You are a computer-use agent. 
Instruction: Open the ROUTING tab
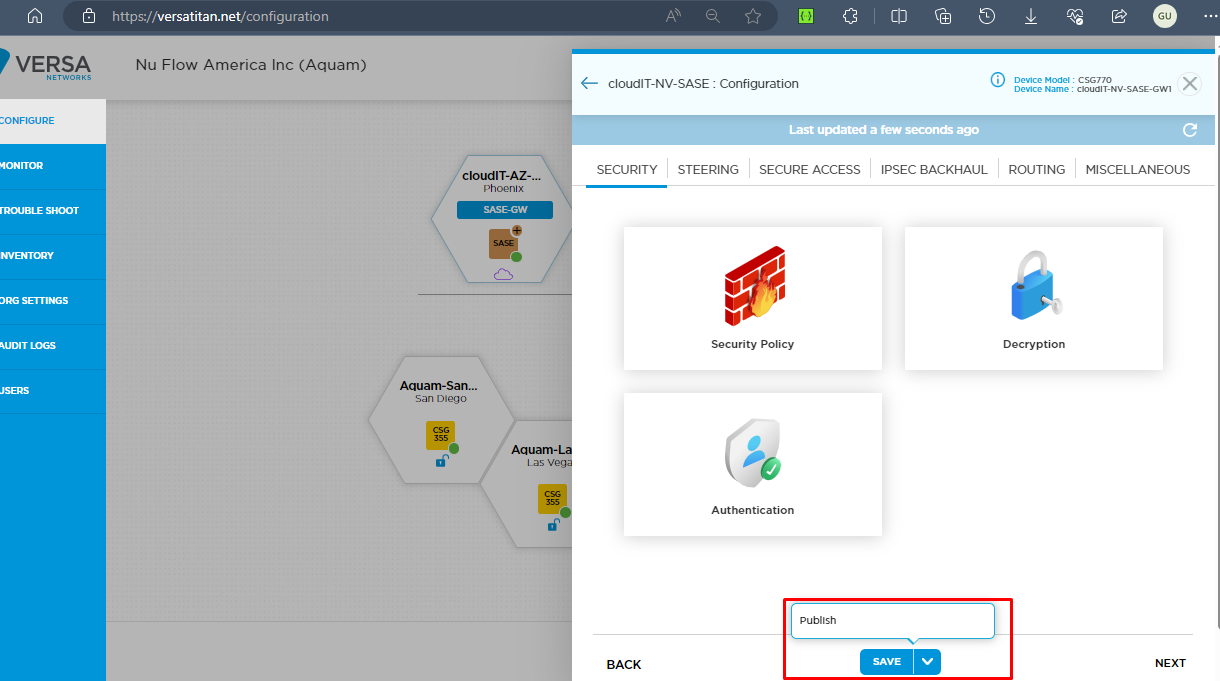[1036, 170]
